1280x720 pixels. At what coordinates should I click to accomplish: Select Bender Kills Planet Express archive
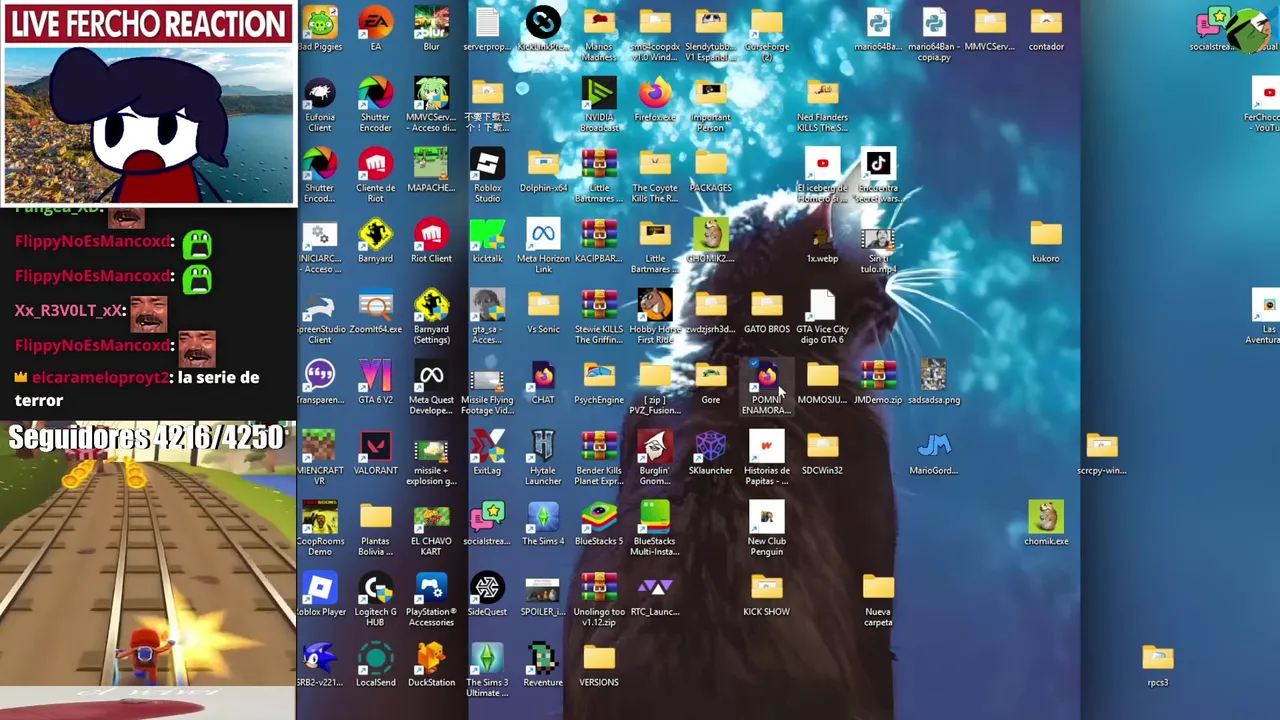pos(599,447)
